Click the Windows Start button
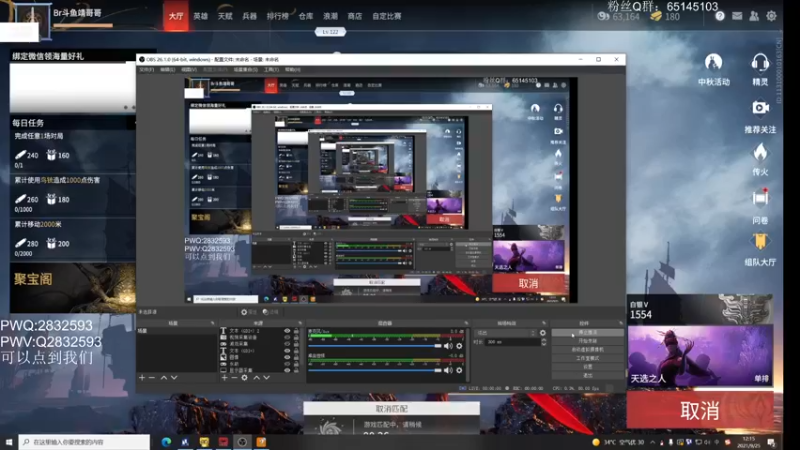The width and height of the screenshot is (800, 450). point(9,442)
